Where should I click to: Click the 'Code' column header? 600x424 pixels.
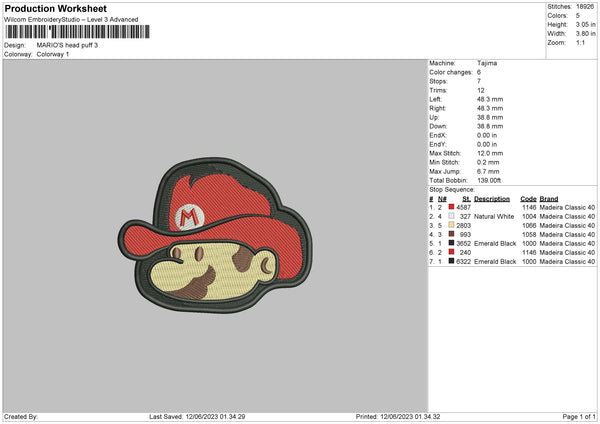[528, 199]
